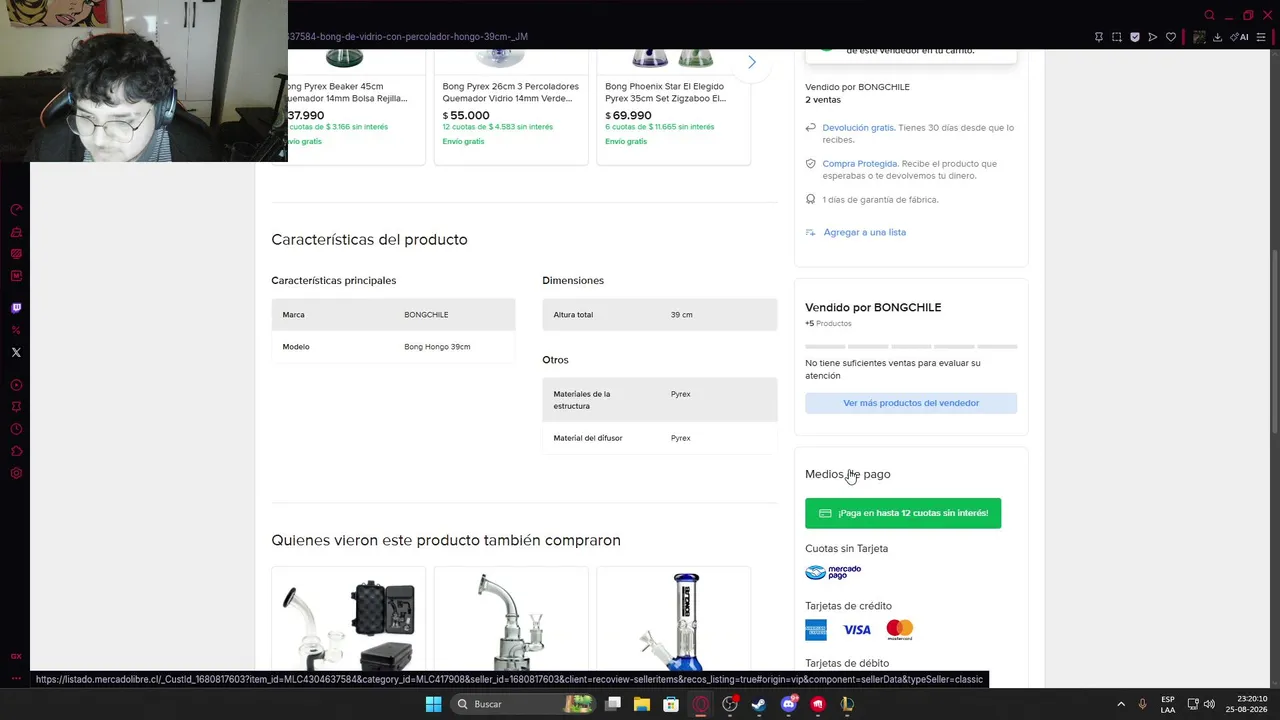Open the easy setup sliders icon
1280x720 pixels.
coord(1261,37)
